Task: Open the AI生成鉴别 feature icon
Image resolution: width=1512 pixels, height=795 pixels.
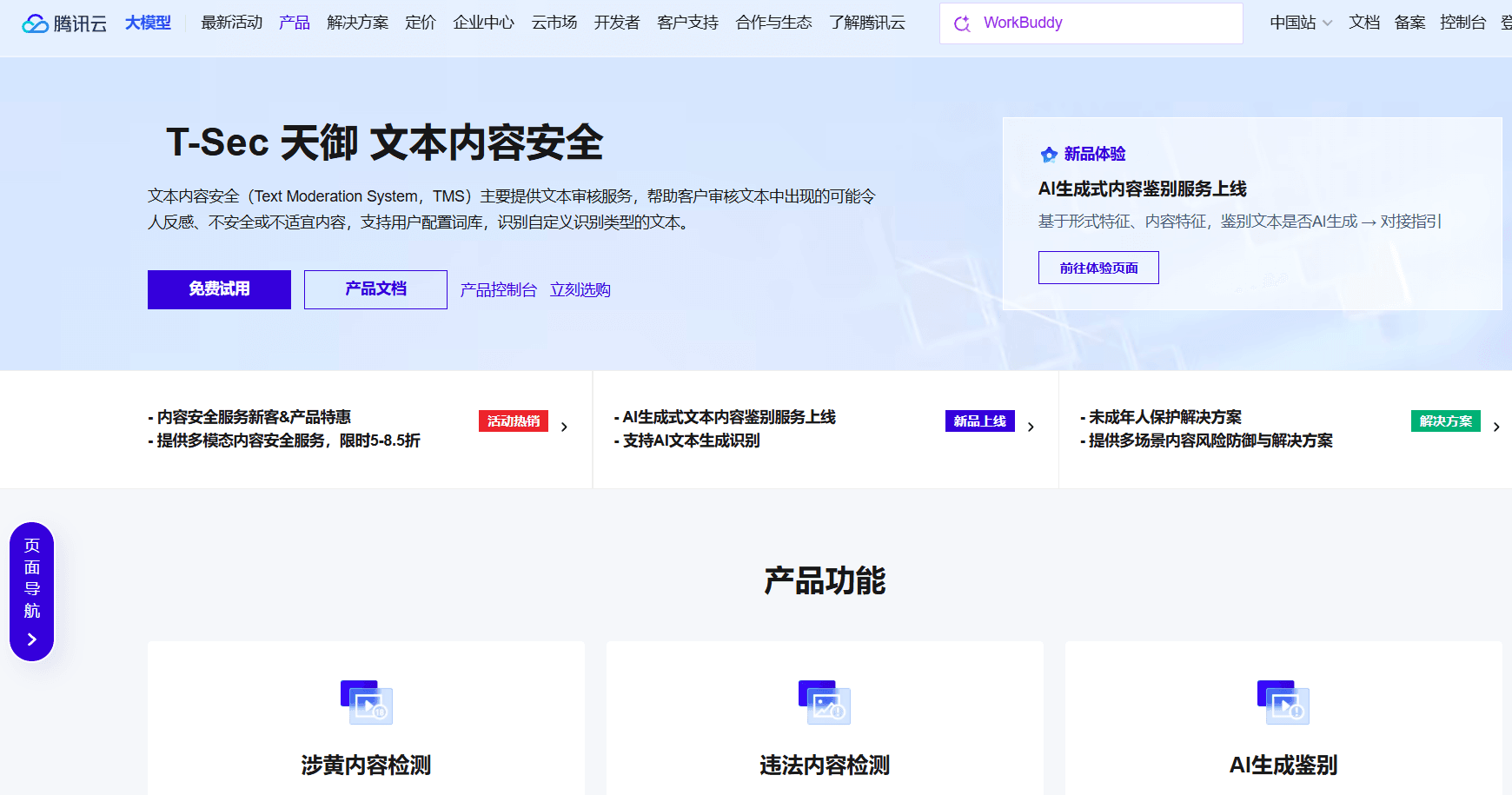Action: [x=1283, y=702]
